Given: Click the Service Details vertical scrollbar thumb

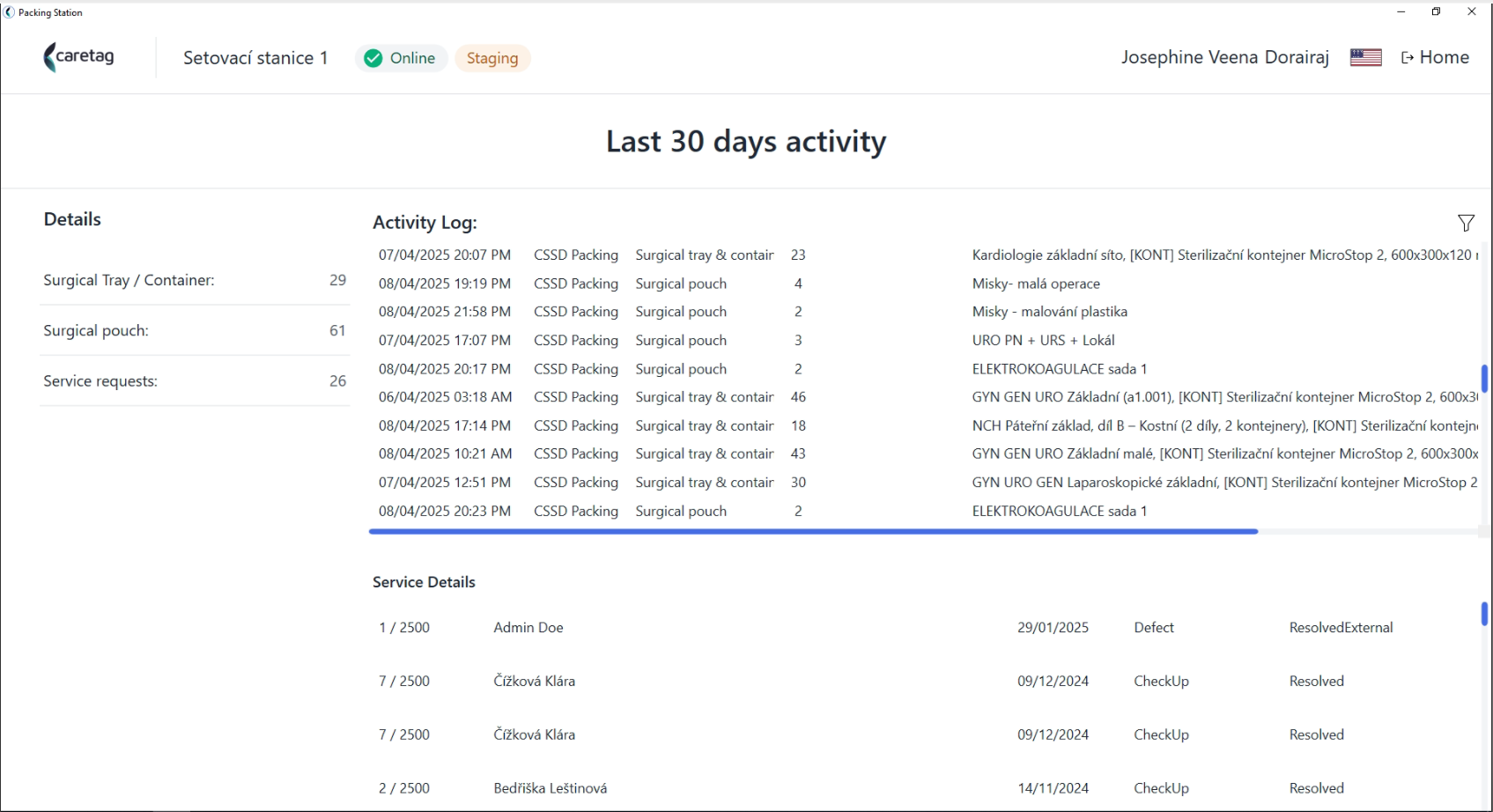Looking at the screenshot, I should [1484, 614].
